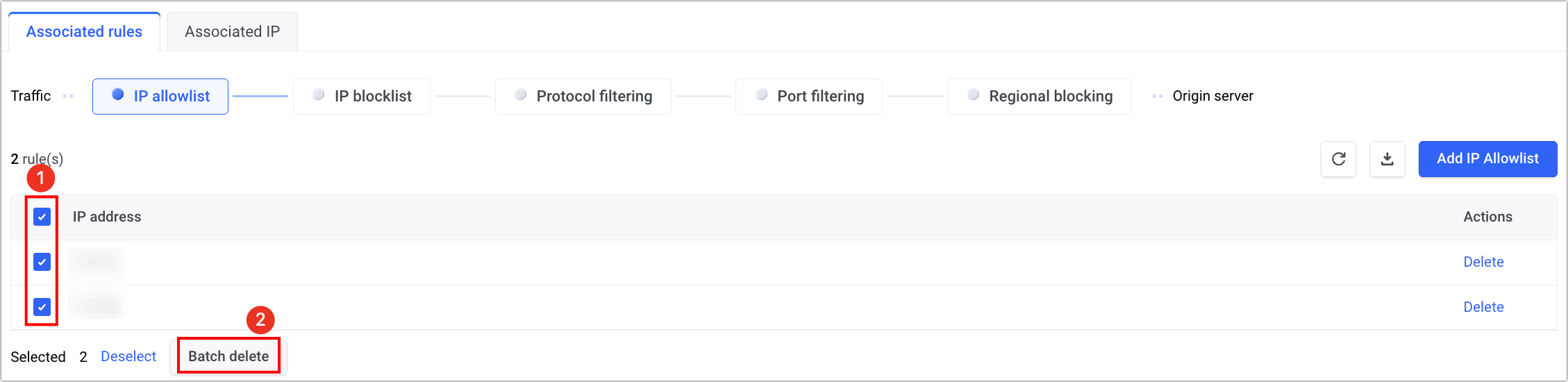
Task: Toggle the select-all checkbox in table header
Action: tap(42, 217)
